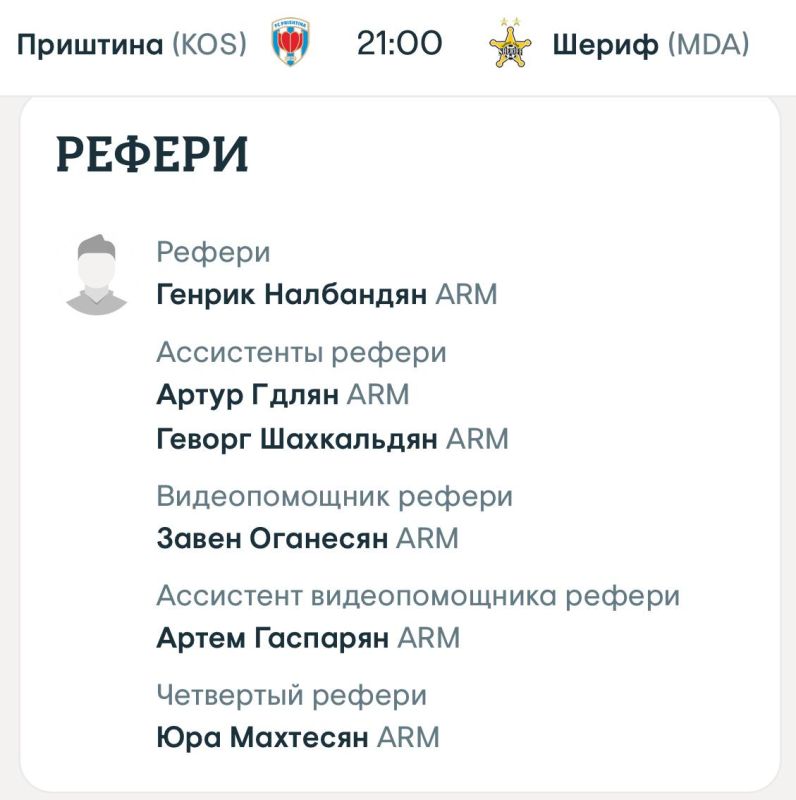Click the Видеопомощник рефери label

[x=334, y=496]
